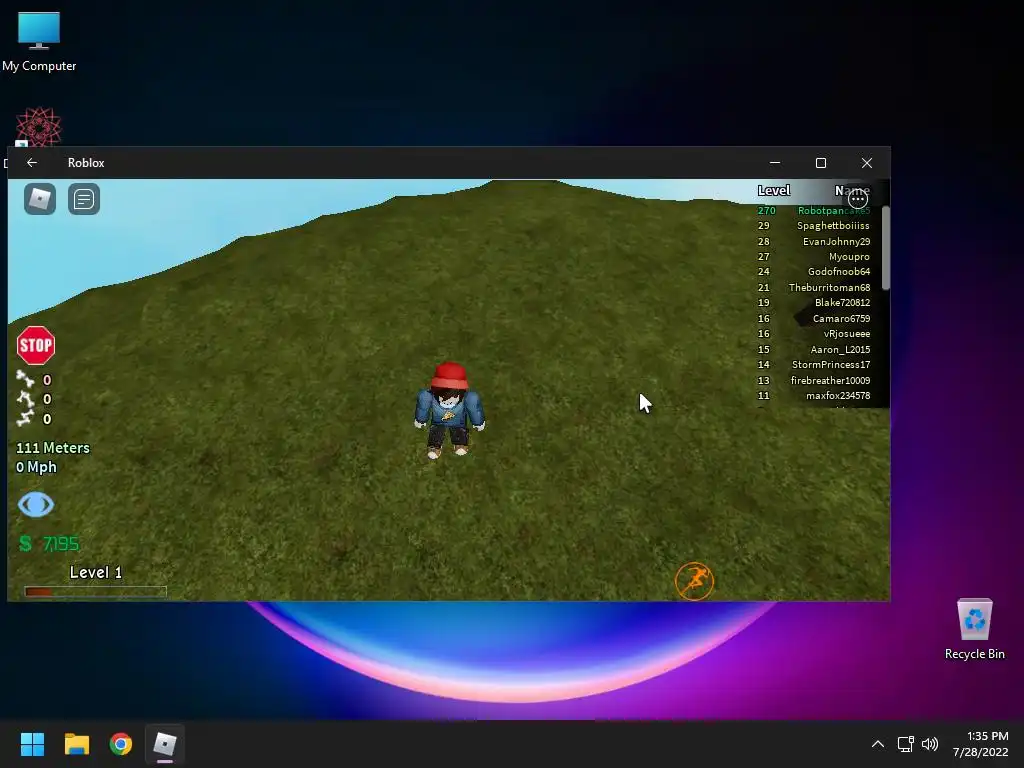The height and width of the screenshot is (768, 1024).
Task: Select player Myoupro in leaderboard
Action: (849, 257)
